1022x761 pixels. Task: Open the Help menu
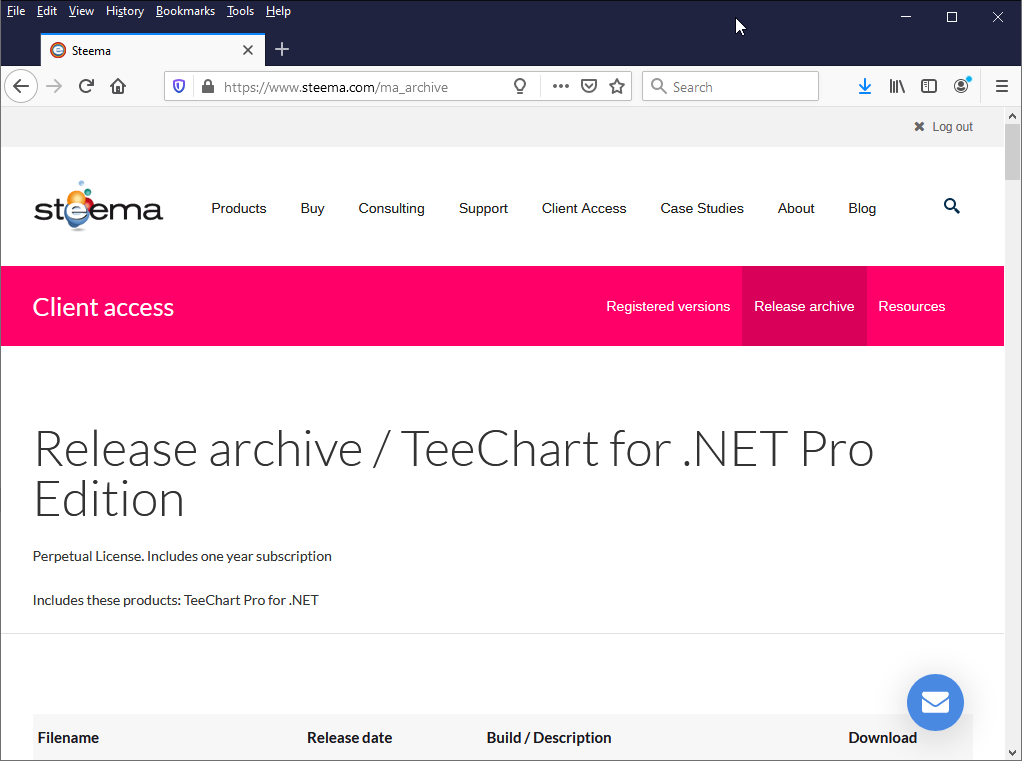point(278,11)
